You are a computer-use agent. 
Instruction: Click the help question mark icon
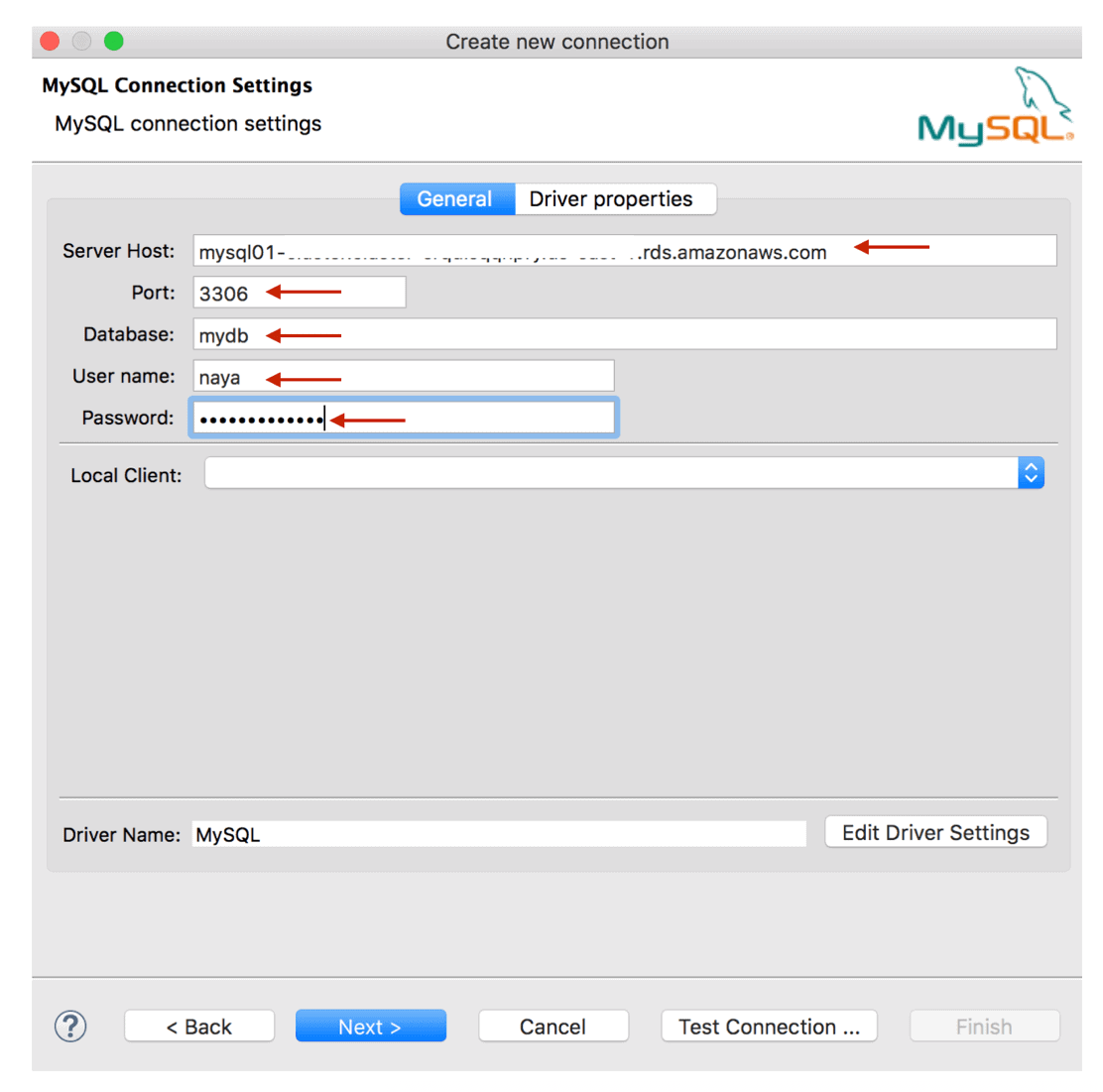(x=70, y=1026)
